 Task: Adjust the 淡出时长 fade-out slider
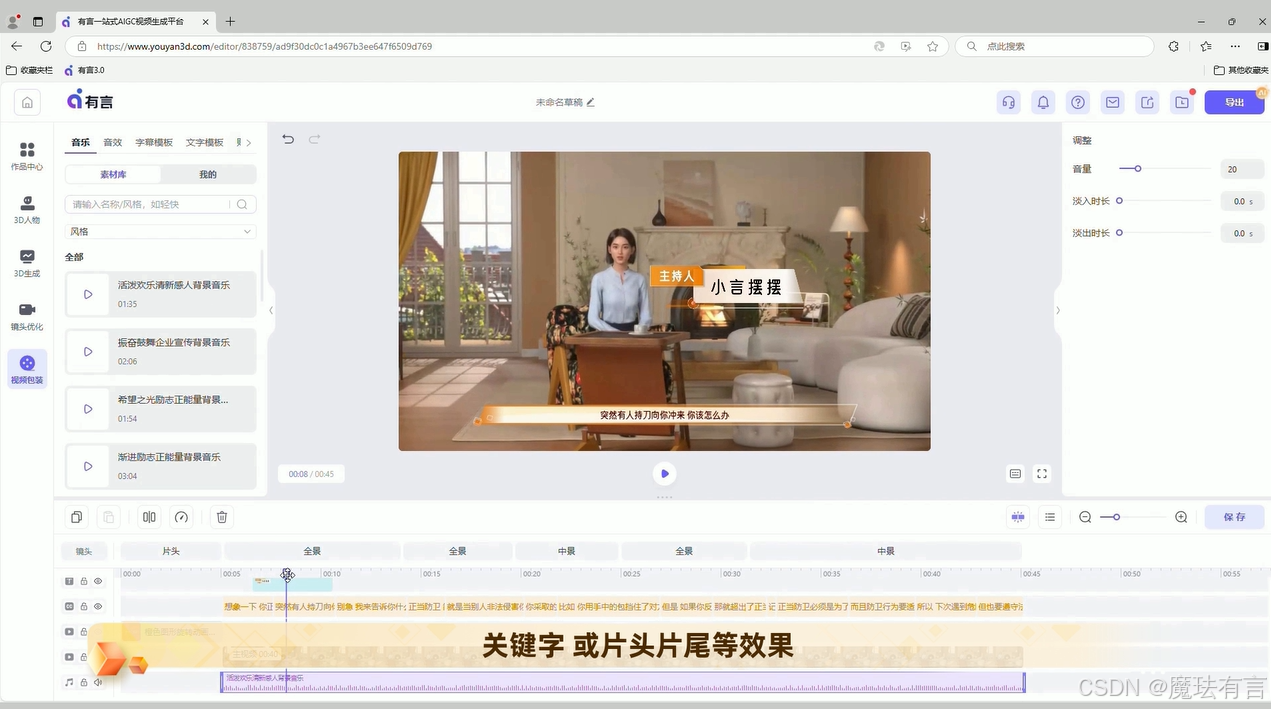[1119, 233]
